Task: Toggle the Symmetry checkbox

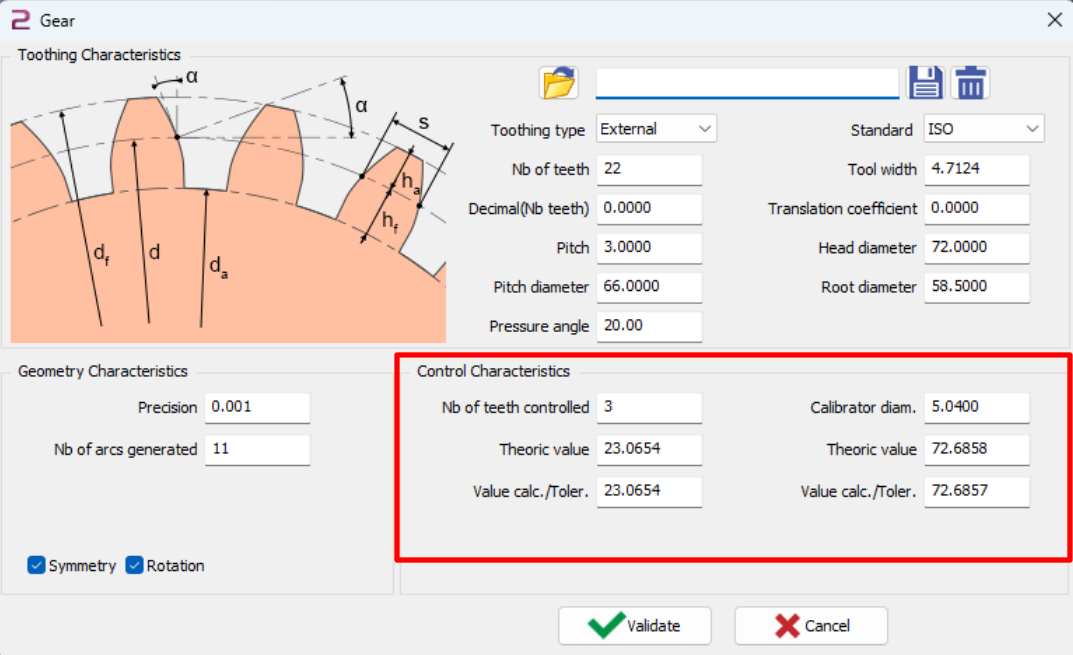Action: click(37, 566)
